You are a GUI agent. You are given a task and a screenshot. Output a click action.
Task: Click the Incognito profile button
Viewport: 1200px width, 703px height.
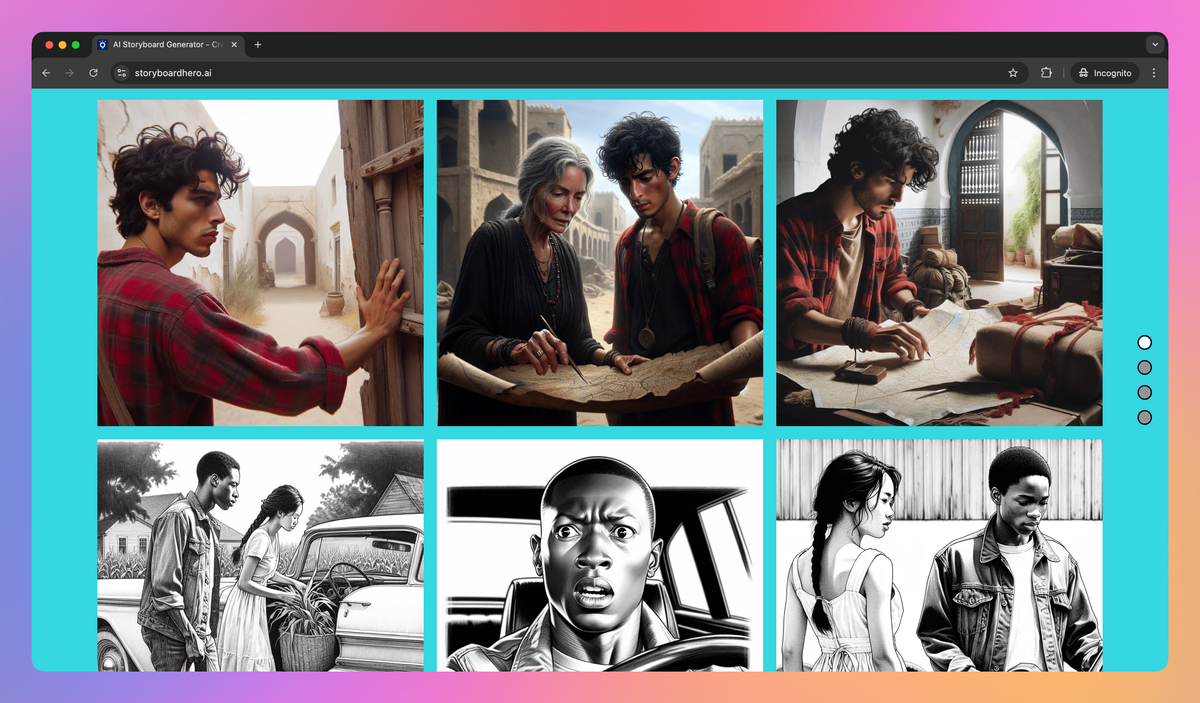click(1105, 73)
